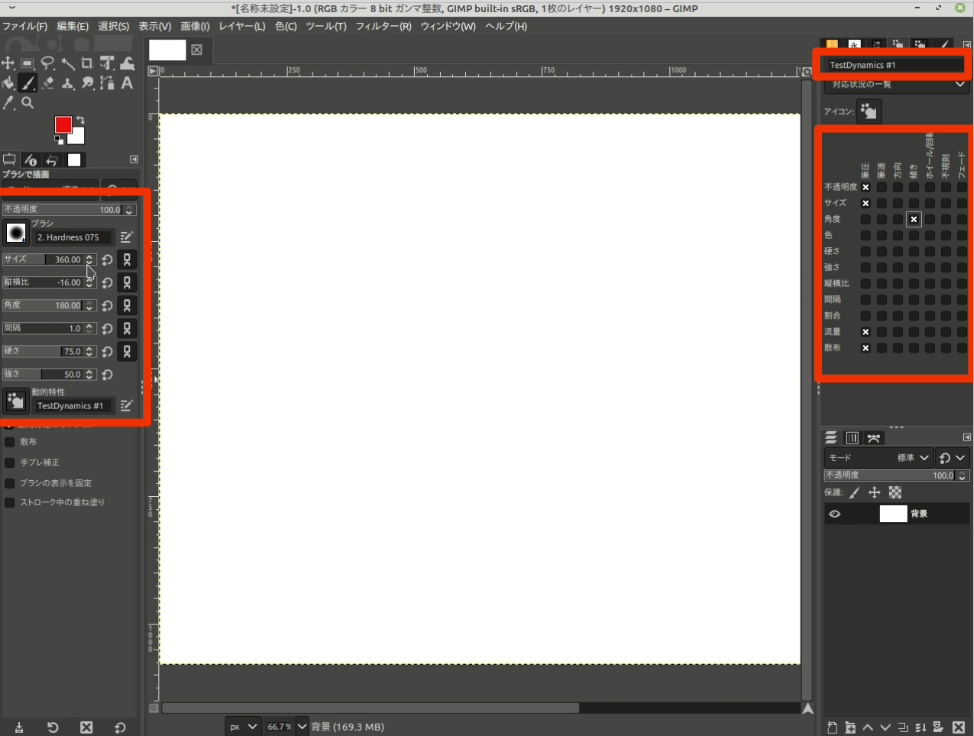Image resolution: width=974 pixels, height=736 pixels.
Task: Select the Eraser tool
Action: tap(47, 83)
